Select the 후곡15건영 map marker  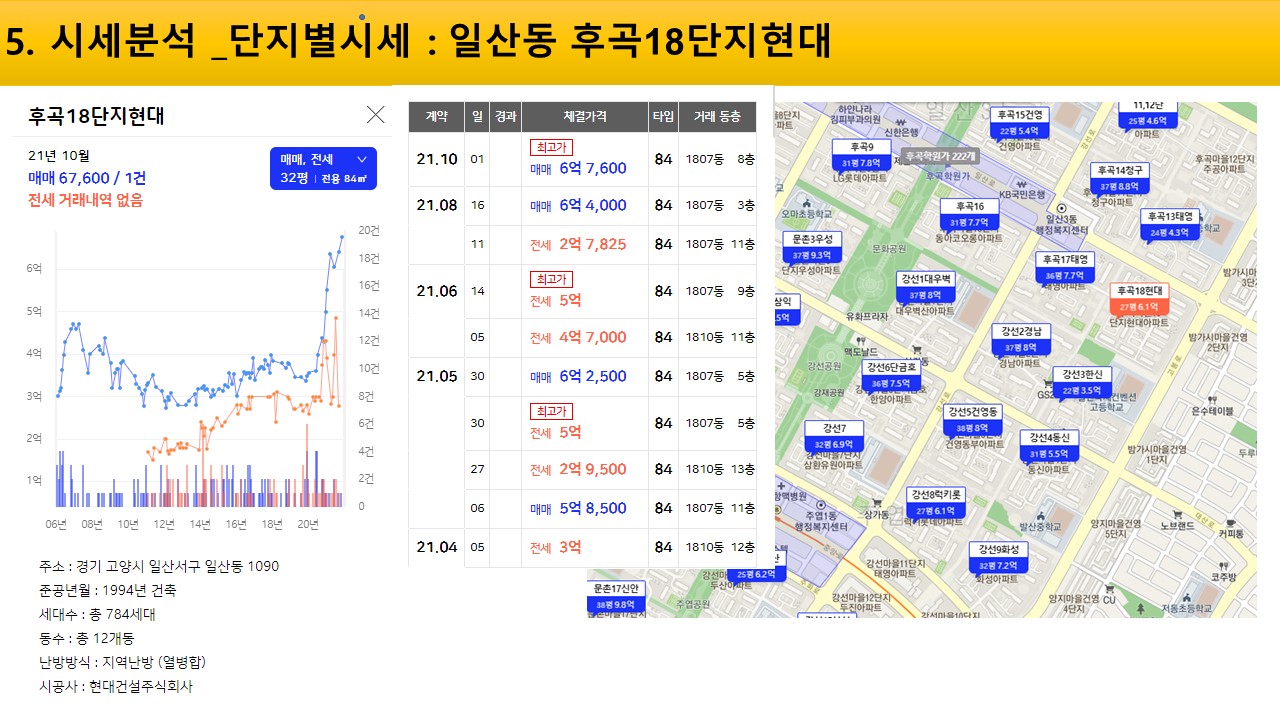click(1021, 123)
